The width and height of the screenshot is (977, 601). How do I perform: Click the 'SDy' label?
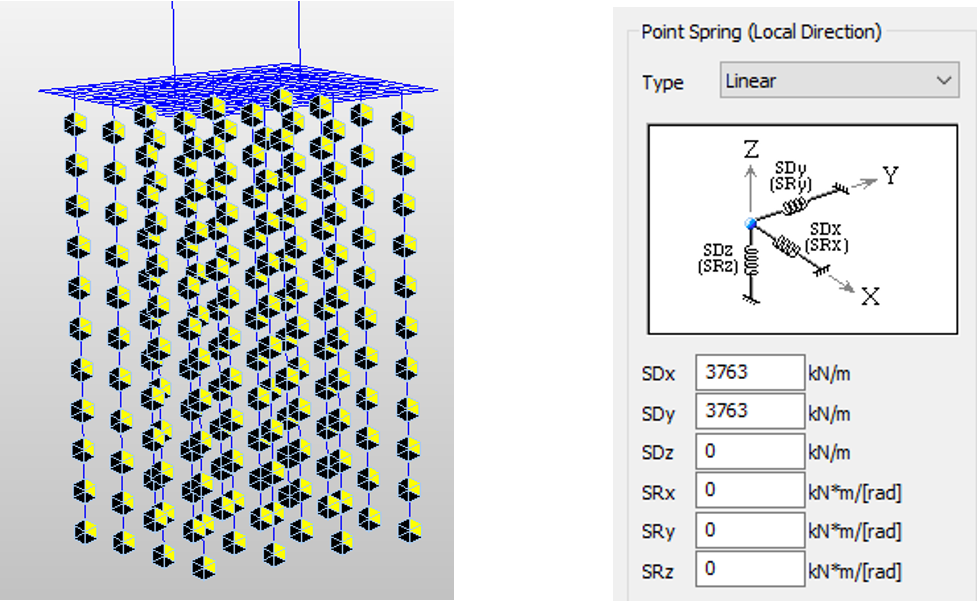(658, 414)
